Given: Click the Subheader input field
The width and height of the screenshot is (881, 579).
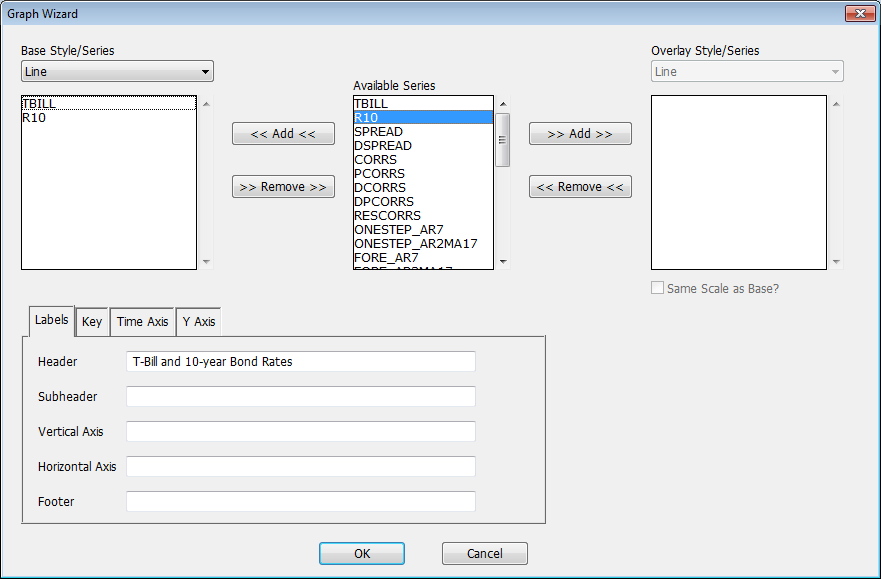Looking at the screenshot, I should (x=300, y=397).
